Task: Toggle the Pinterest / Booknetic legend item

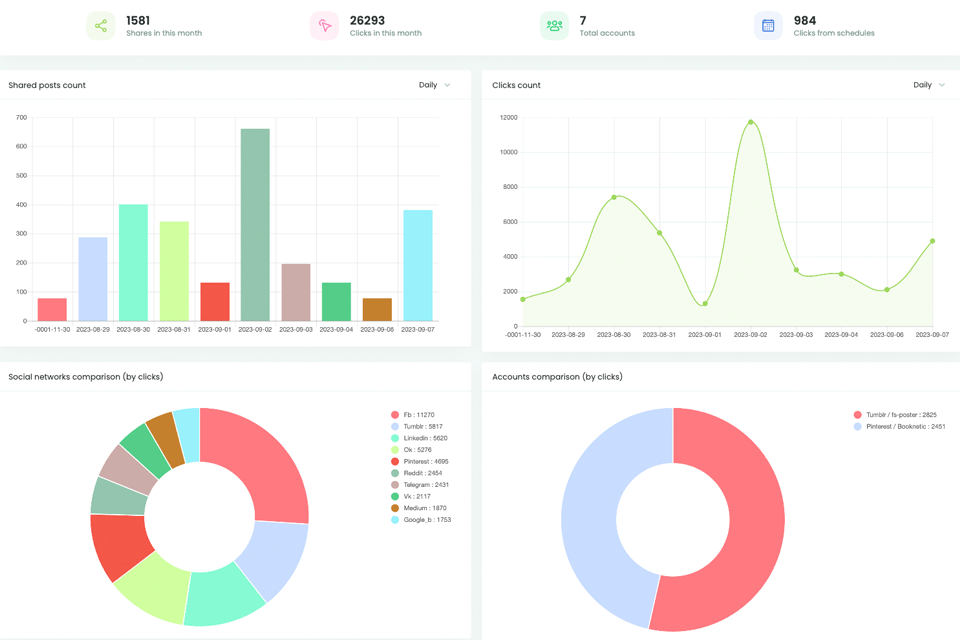Action: 899,426
